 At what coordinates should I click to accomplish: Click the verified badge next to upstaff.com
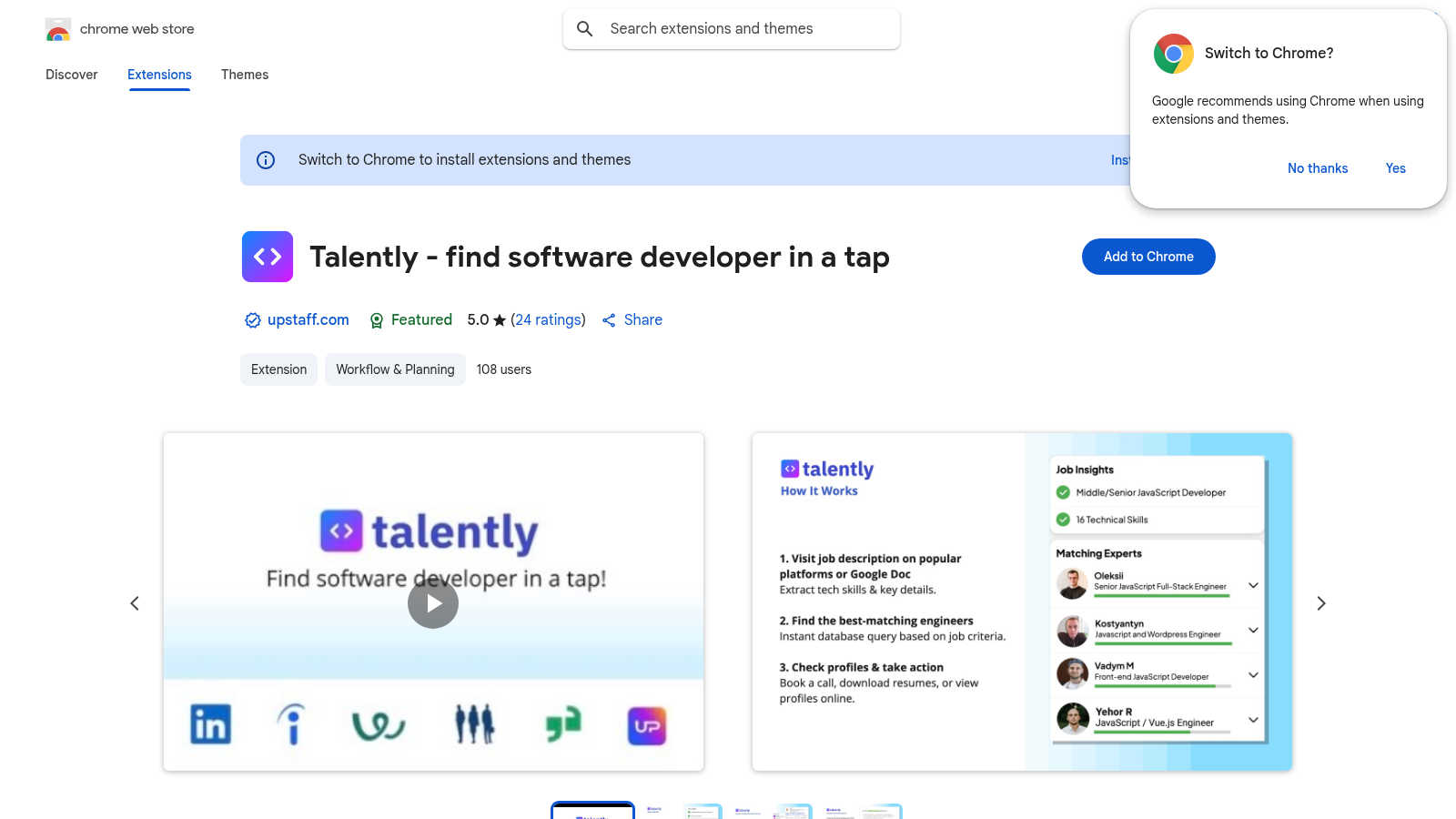(253, 320)
